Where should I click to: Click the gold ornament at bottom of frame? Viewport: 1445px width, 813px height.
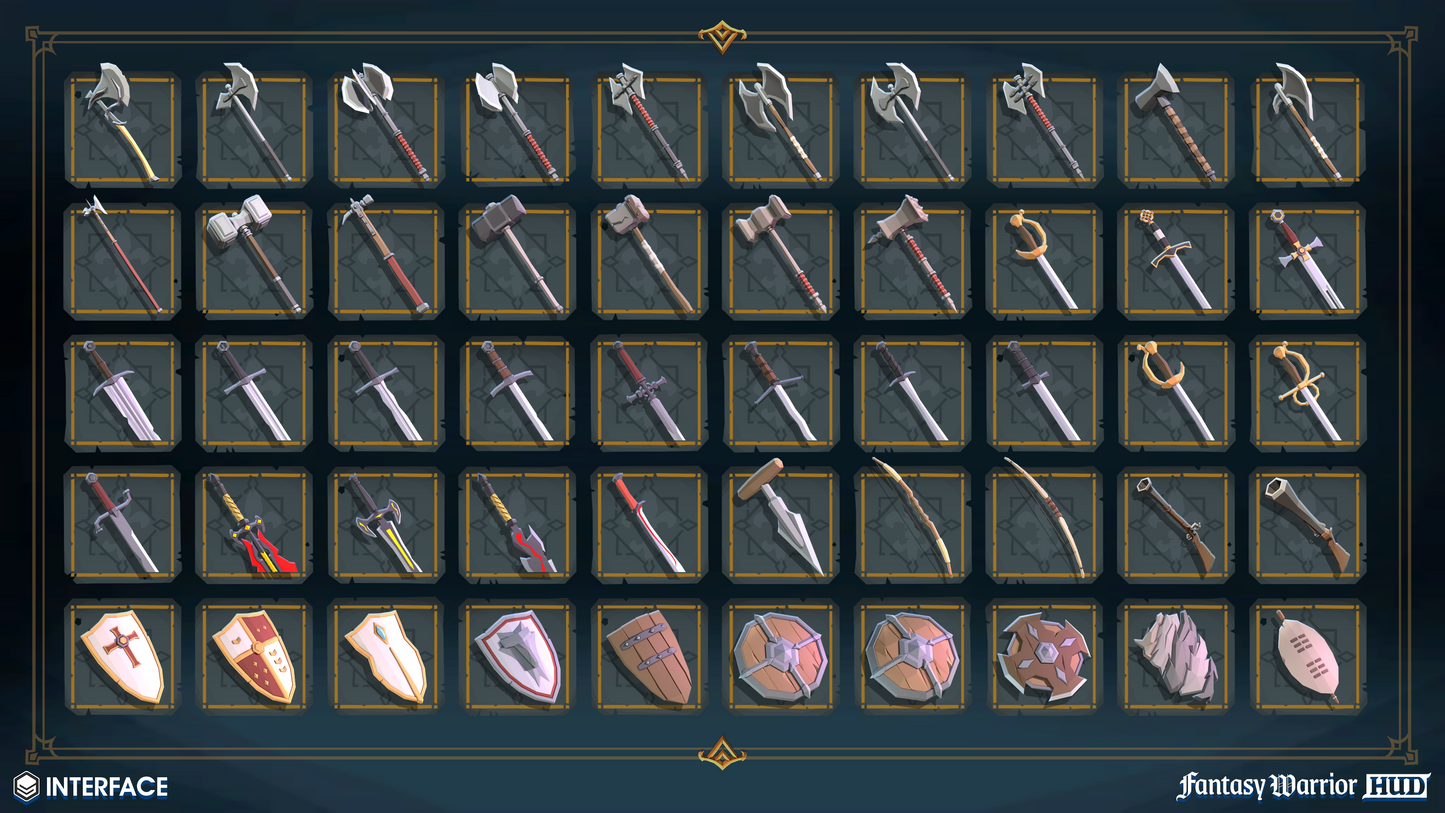[722, 752]
